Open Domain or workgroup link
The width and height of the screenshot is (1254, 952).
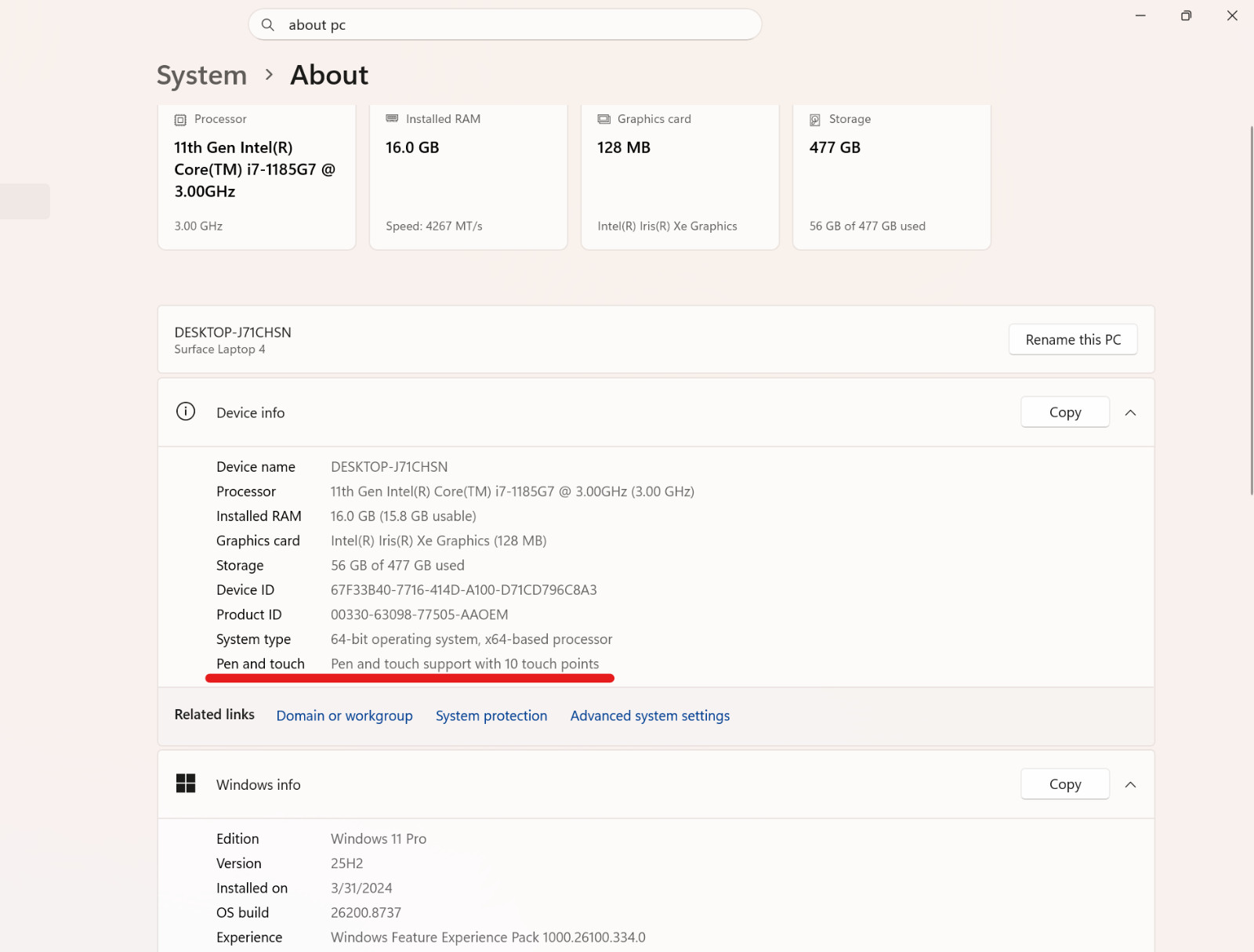point(344,716)
